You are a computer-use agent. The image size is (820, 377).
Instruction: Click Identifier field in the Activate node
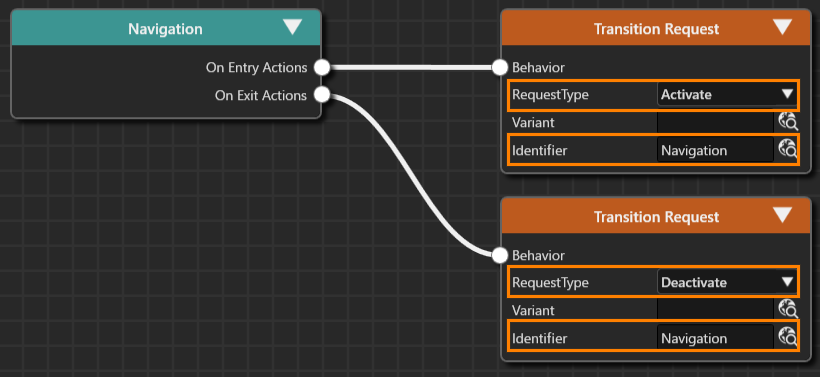coord(715,151)
